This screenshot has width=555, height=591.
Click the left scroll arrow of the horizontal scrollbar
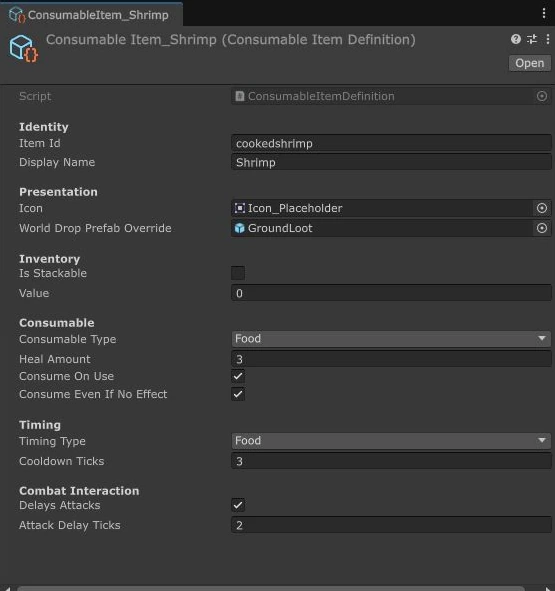coord(8,588)
